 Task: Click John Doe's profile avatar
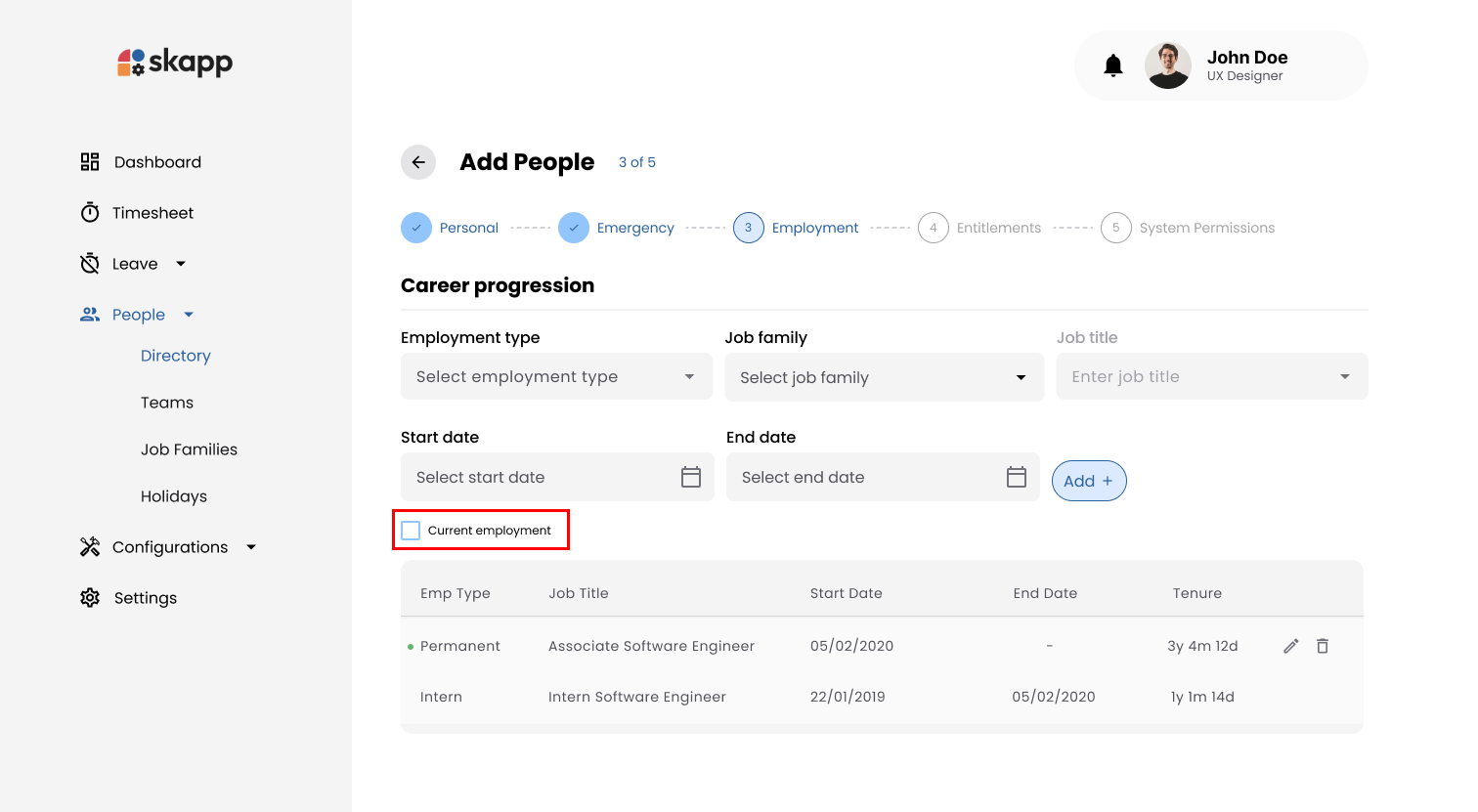tap(1167, 65)
